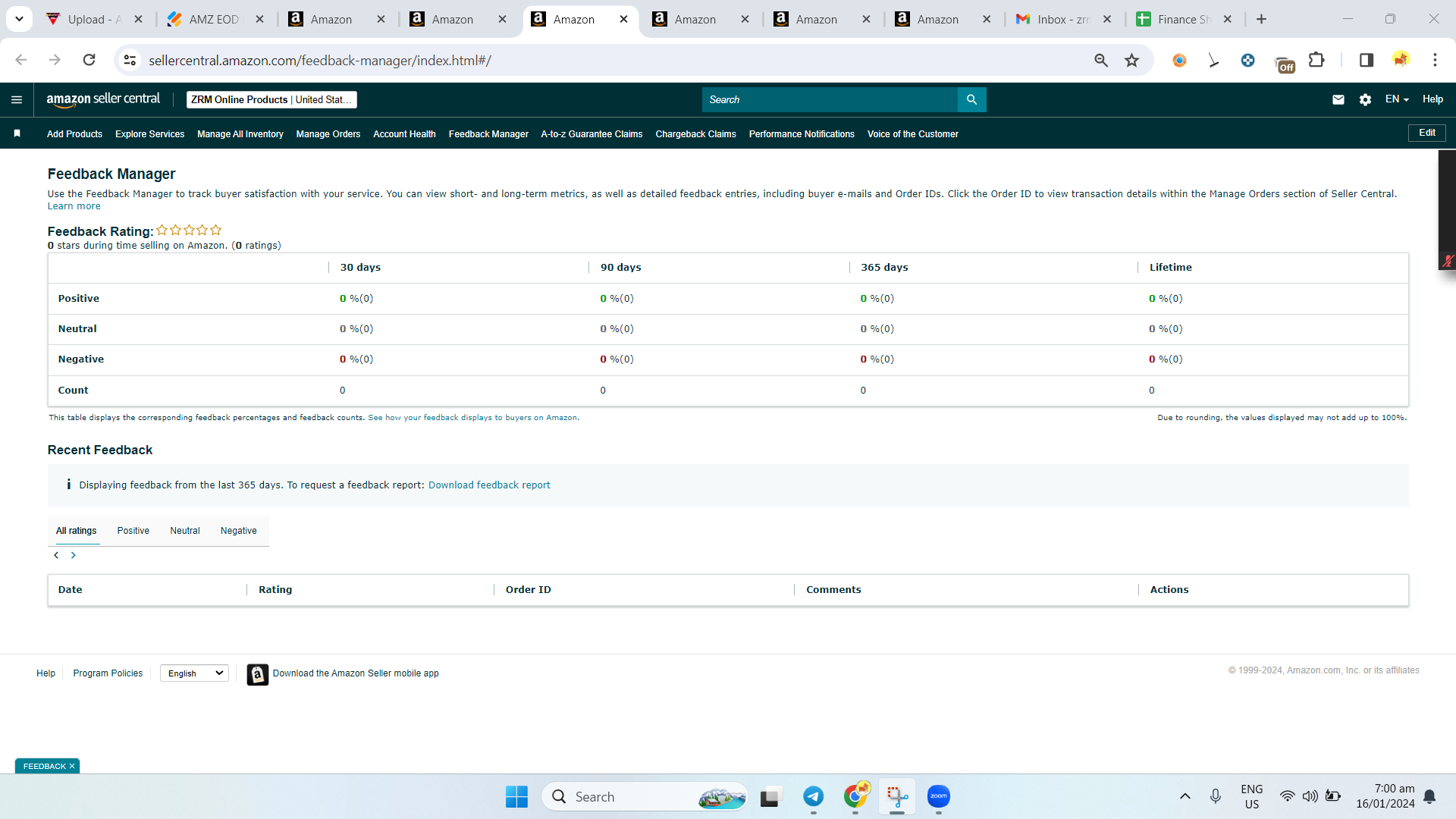1456x819 pixels.
Task: Open Explore Services in the navigation bar
Action: click(150, 134)
